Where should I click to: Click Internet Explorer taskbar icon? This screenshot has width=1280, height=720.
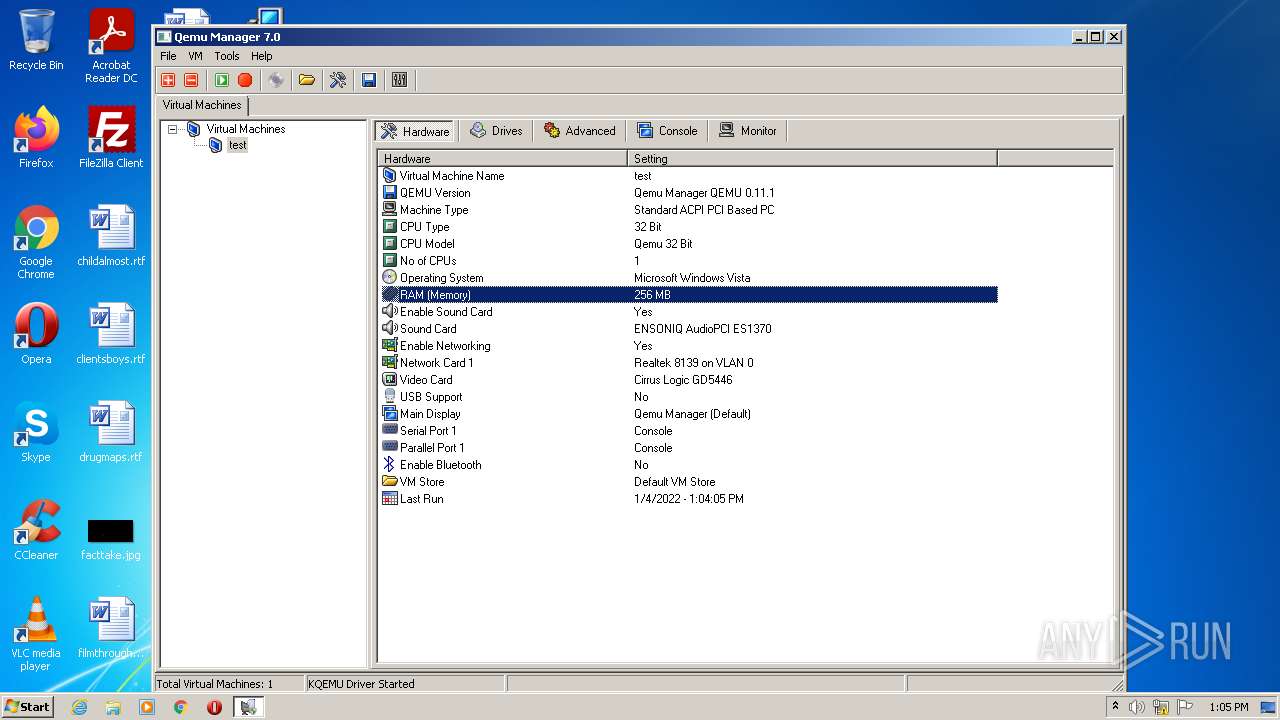click(80, 707)
